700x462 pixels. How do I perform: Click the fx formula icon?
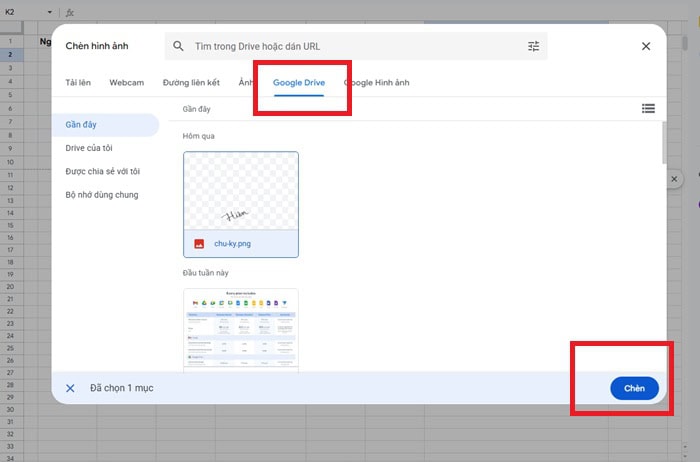[x=68, y=13]
